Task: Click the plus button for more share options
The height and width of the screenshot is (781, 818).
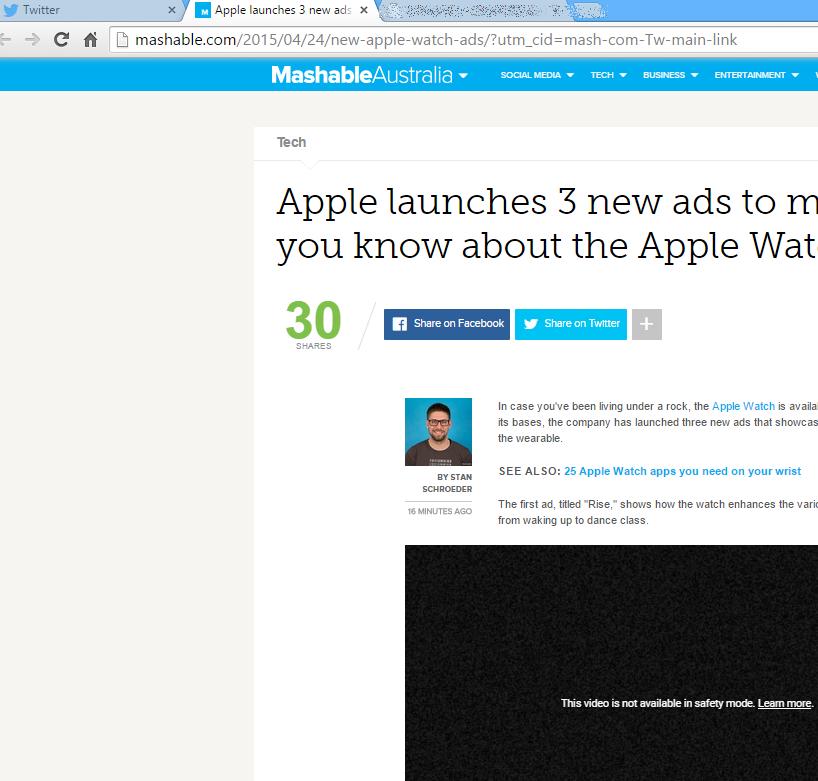Action: (x=647, y=324)
